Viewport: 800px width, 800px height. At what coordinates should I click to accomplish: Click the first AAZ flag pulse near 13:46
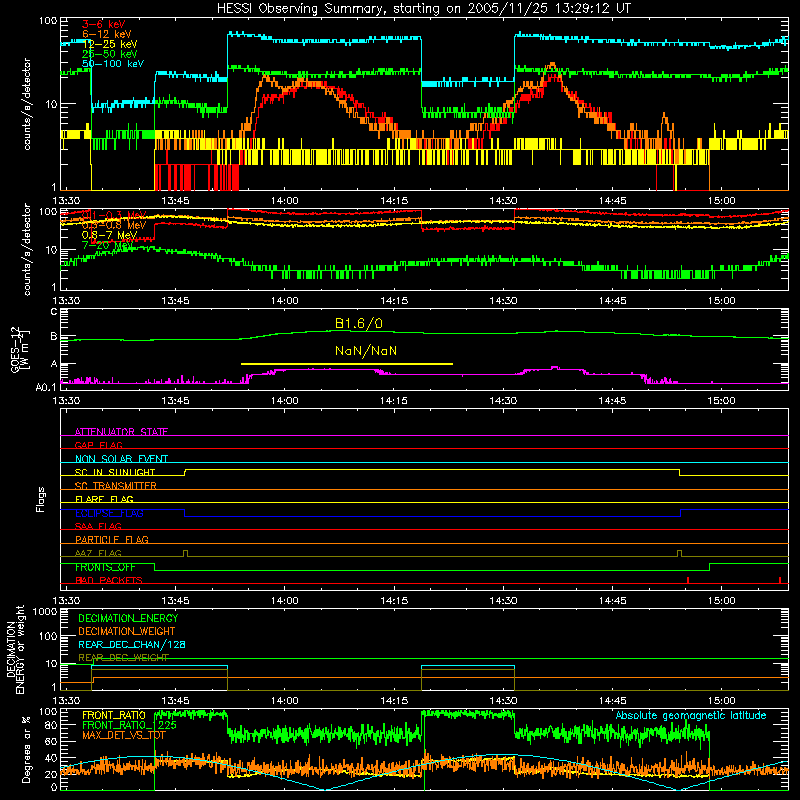click(185, 554)
